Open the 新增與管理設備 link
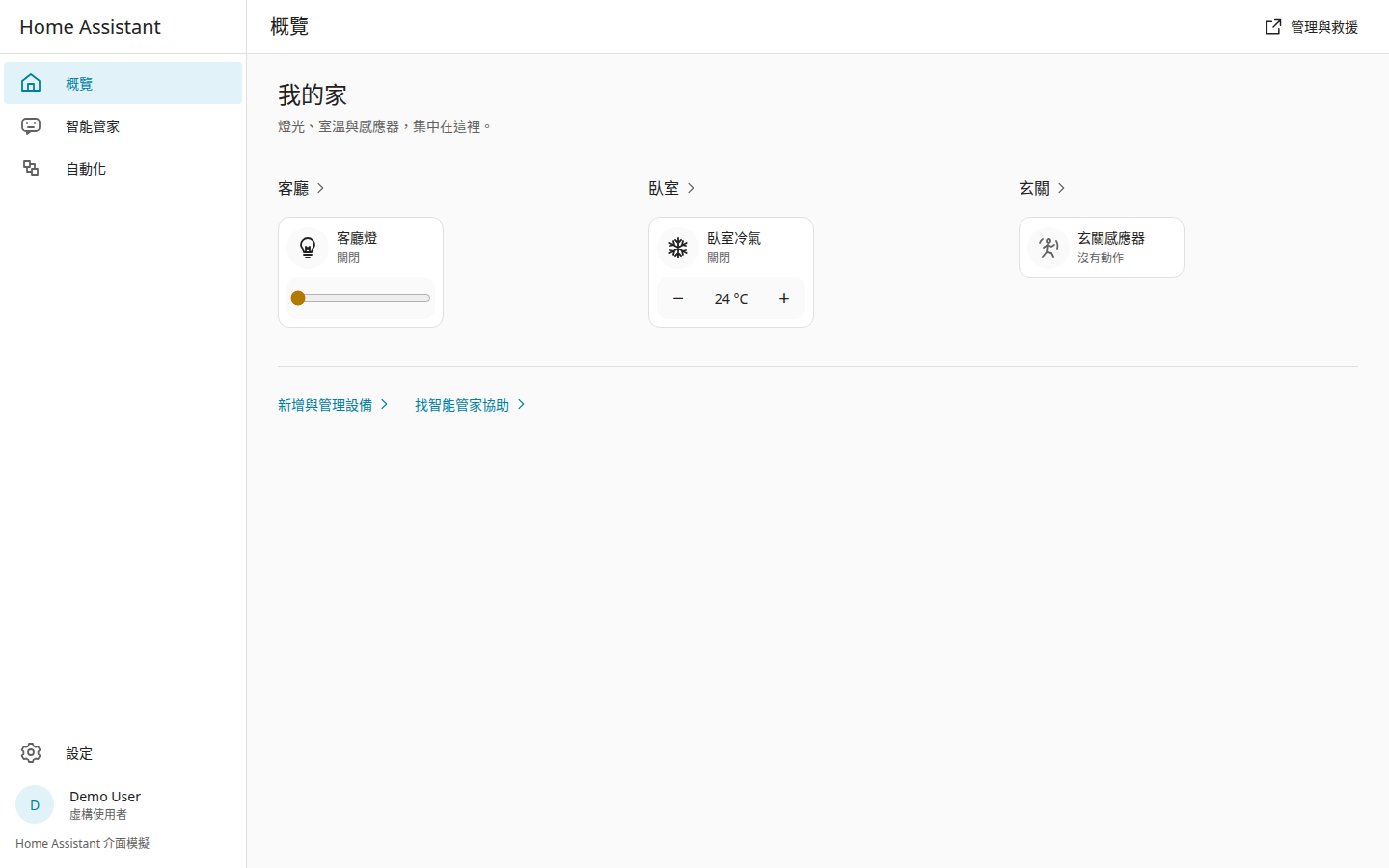 [333, 405]
